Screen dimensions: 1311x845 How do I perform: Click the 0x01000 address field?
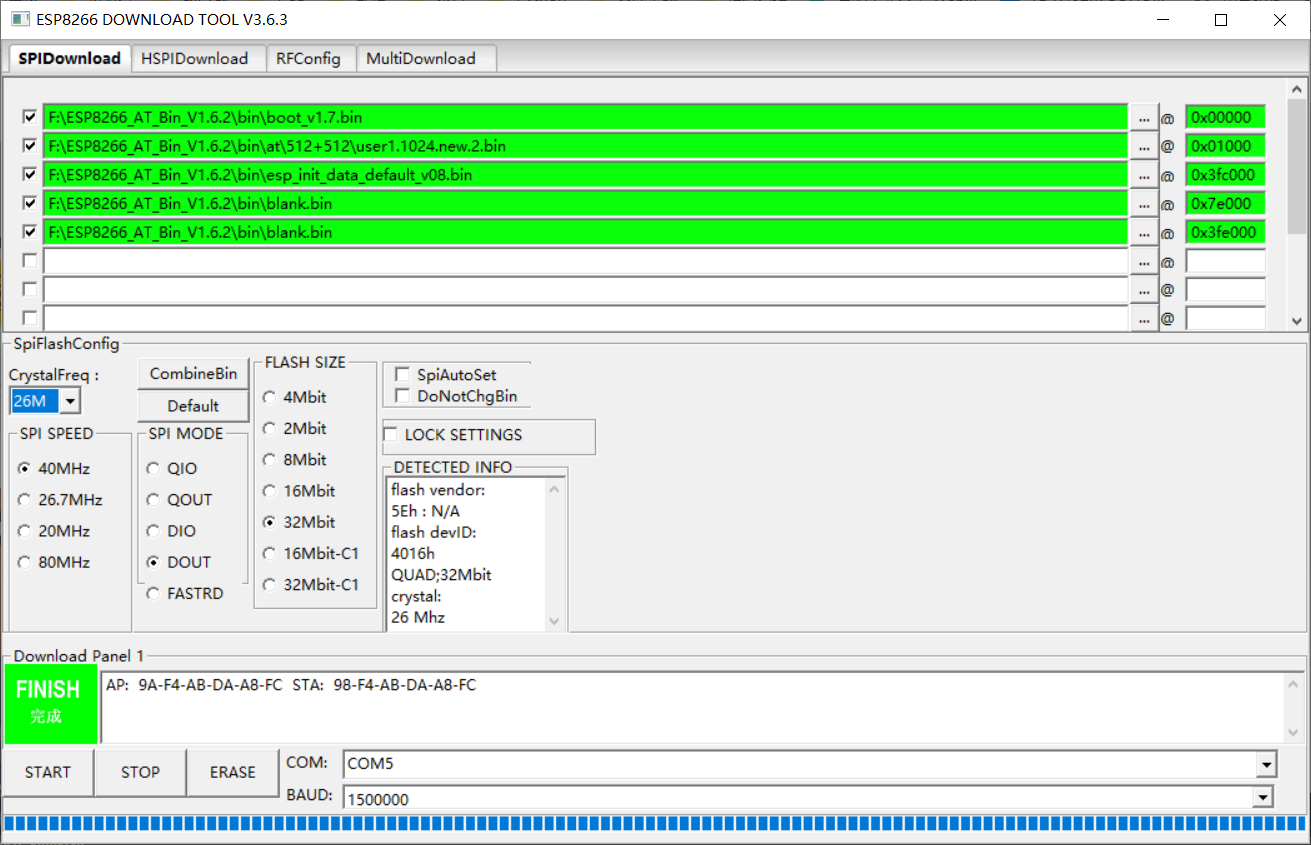click(1225, 146)
